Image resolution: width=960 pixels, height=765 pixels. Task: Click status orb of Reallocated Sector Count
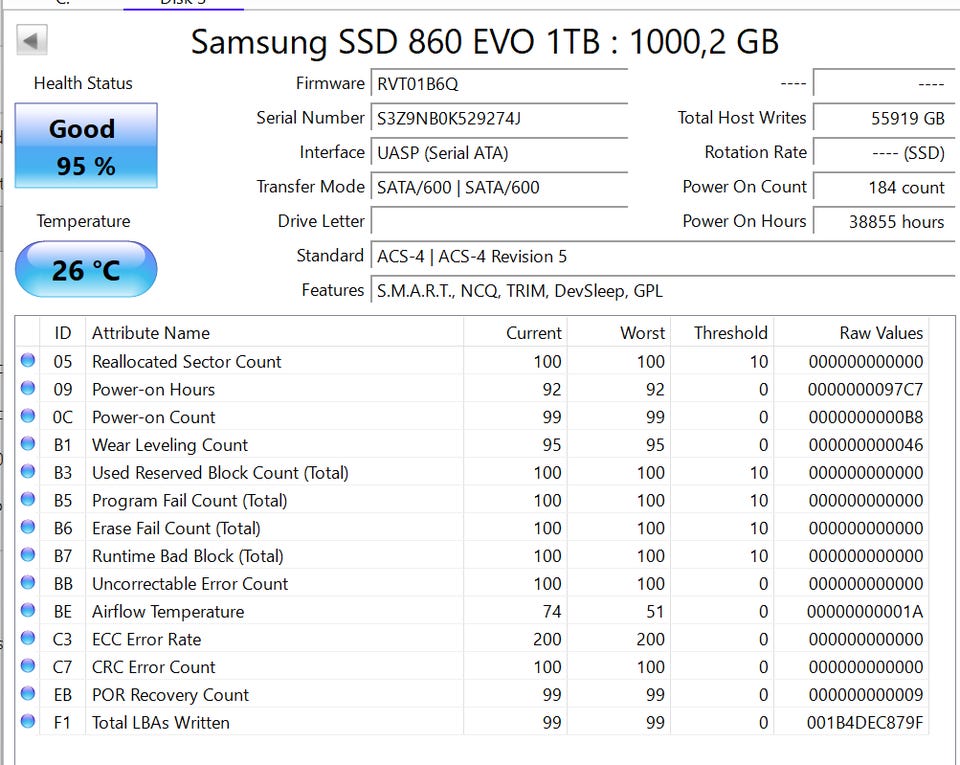coord(28,360)
